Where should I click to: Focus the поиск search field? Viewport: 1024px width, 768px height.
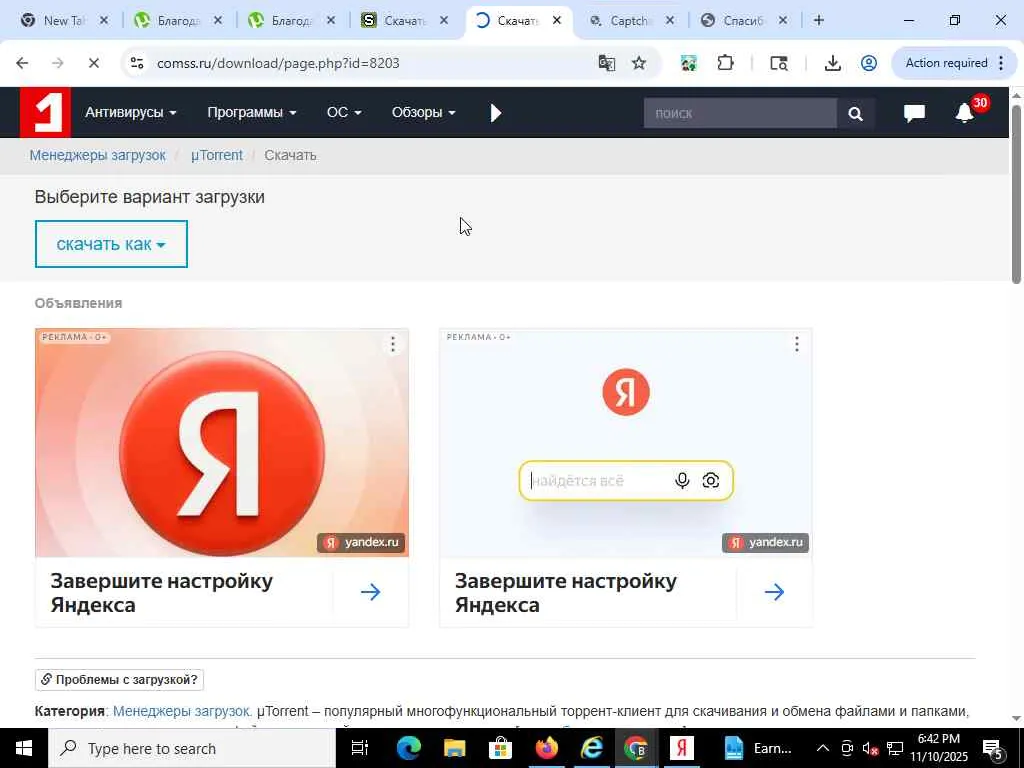point(740,113)
